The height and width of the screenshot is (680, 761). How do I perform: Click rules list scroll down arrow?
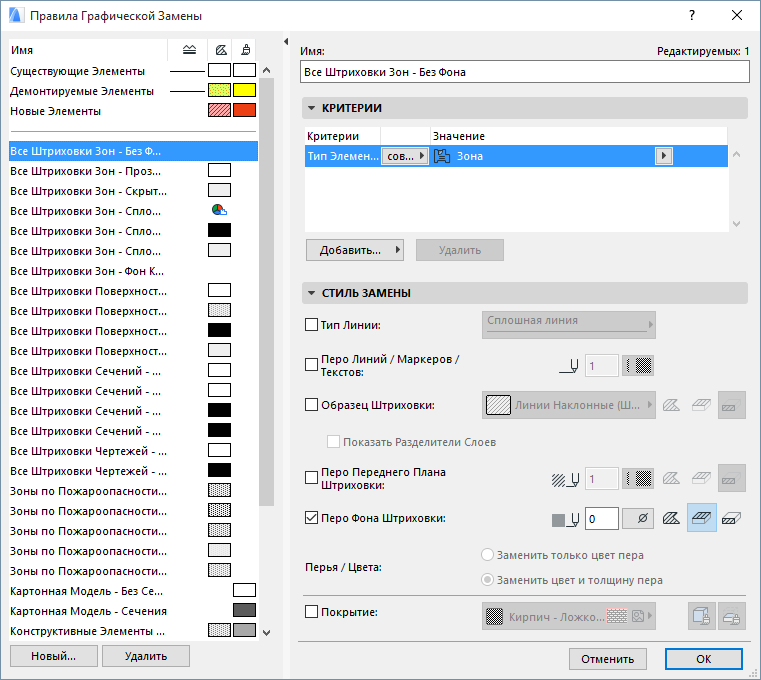coord(266,632)
